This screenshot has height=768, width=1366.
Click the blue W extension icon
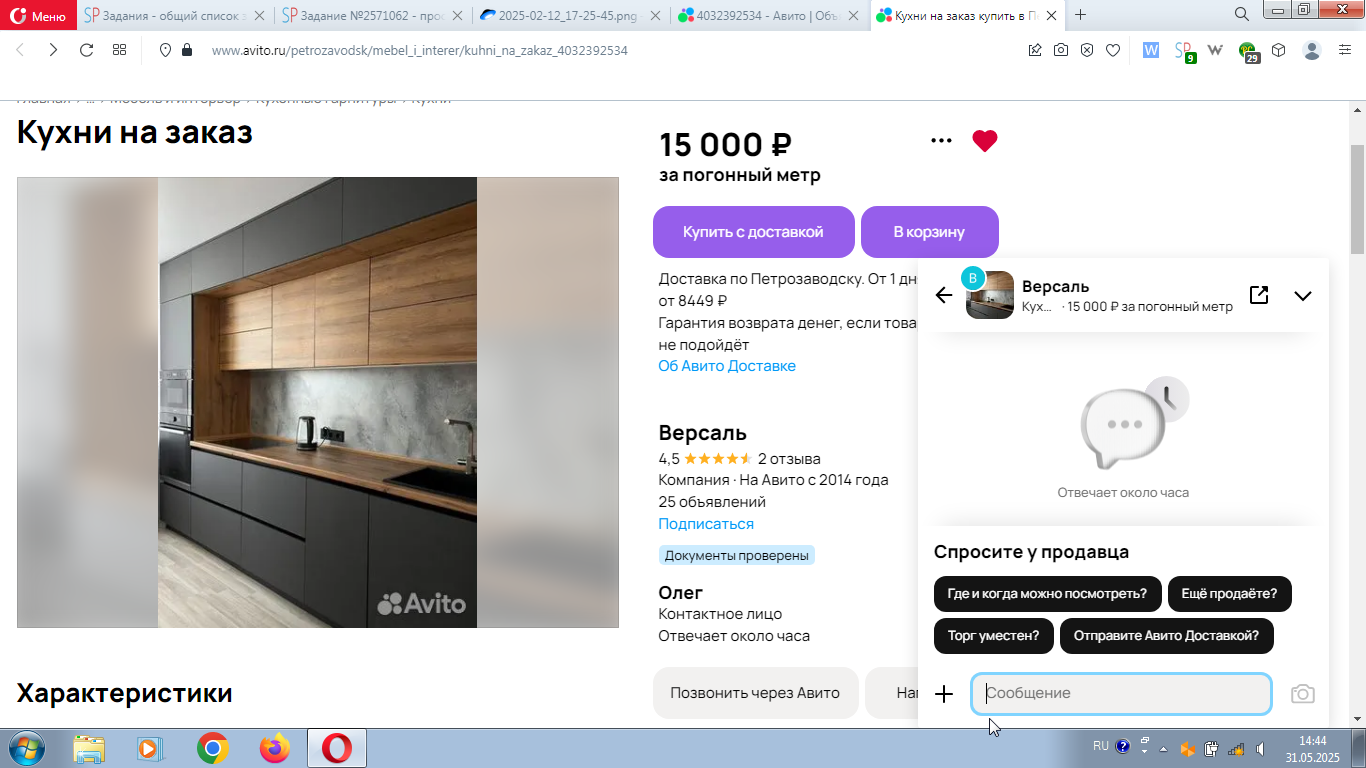click(1151, 50)
